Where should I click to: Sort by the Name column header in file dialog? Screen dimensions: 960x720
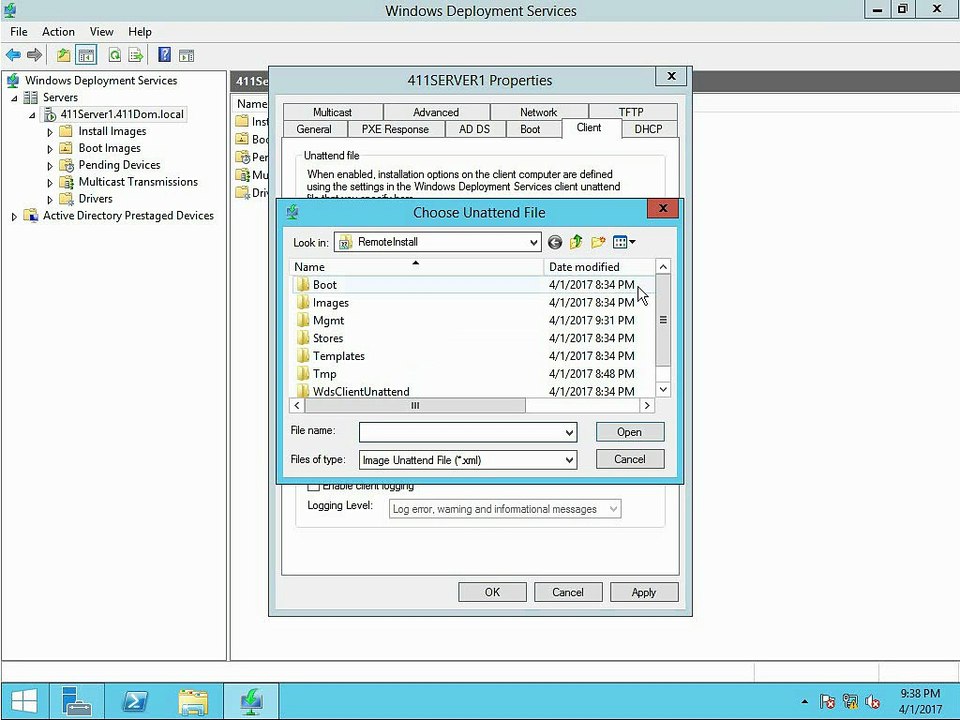pos(416,267)
